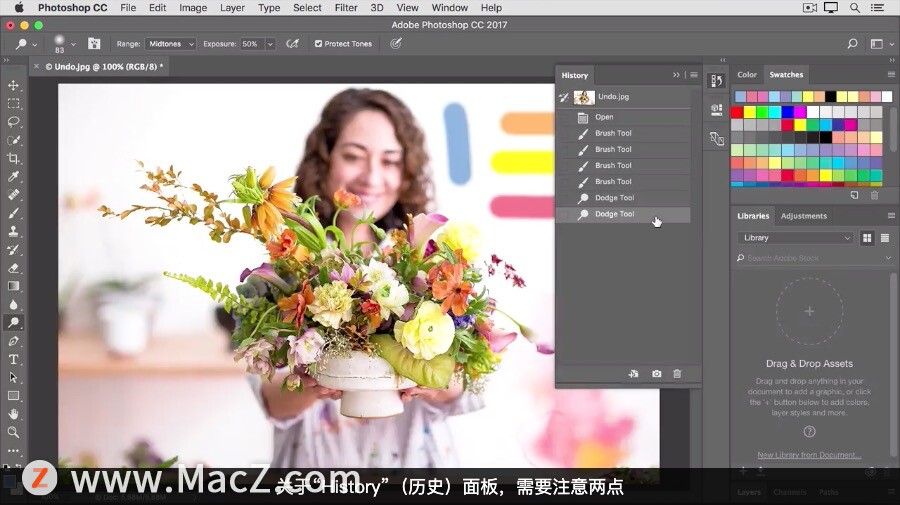
Task: Open macOS Notification Center icon
Action: pos(878,7)
